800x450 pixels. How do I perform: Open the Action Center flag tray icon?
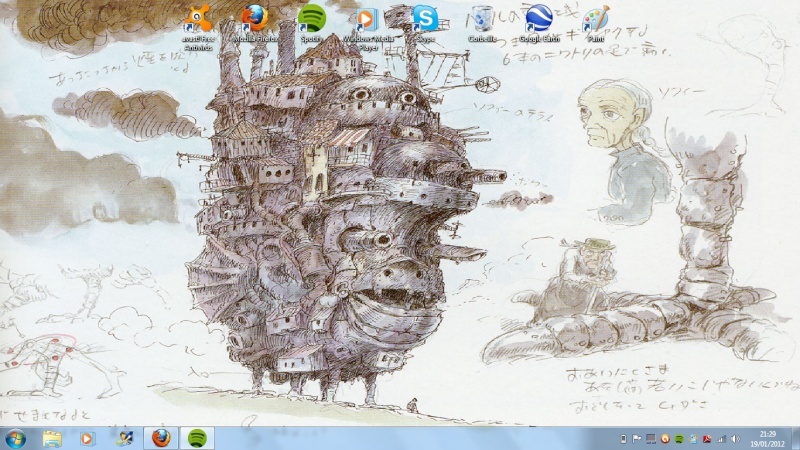pyautogui.click(x=637, y=439)
